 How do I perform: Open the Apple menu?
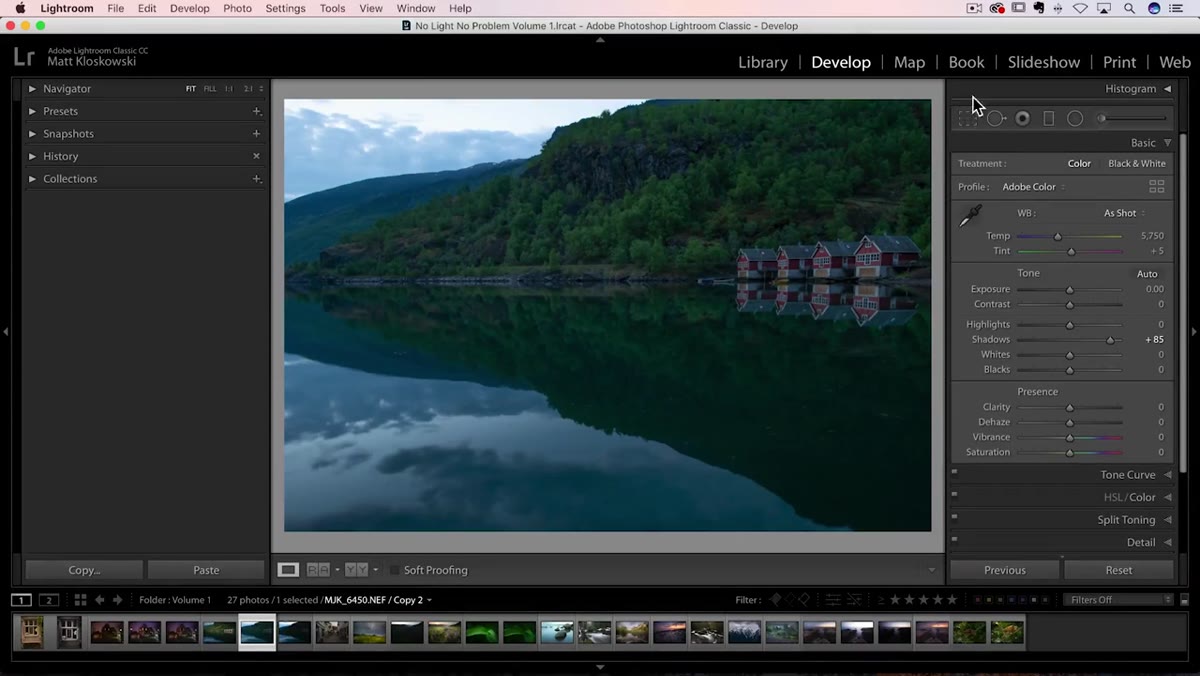click(x=20, y=8)
